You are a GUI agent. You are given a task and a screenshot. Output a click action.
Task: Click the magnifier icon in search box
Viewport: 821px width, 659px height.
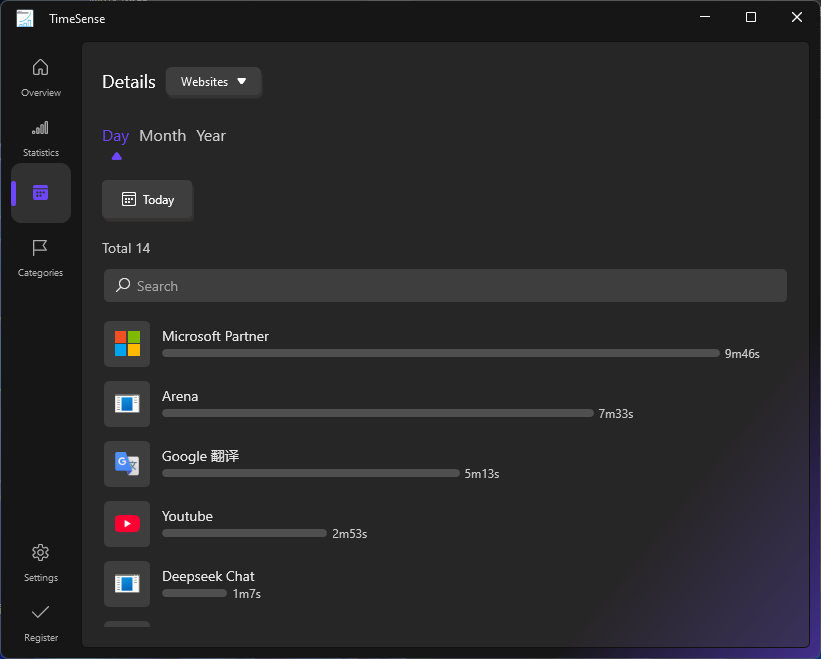point(123,285)
